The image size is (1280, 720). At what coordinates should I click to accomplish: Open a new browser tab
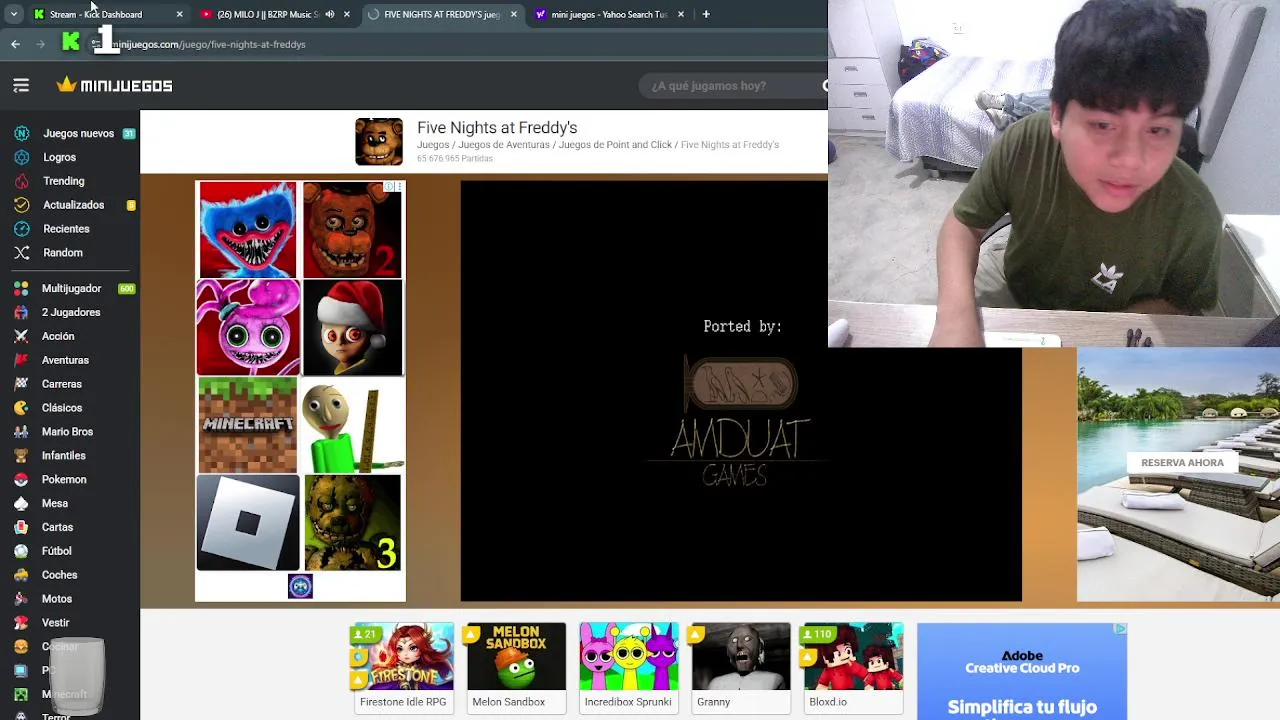tap(706, 14)
